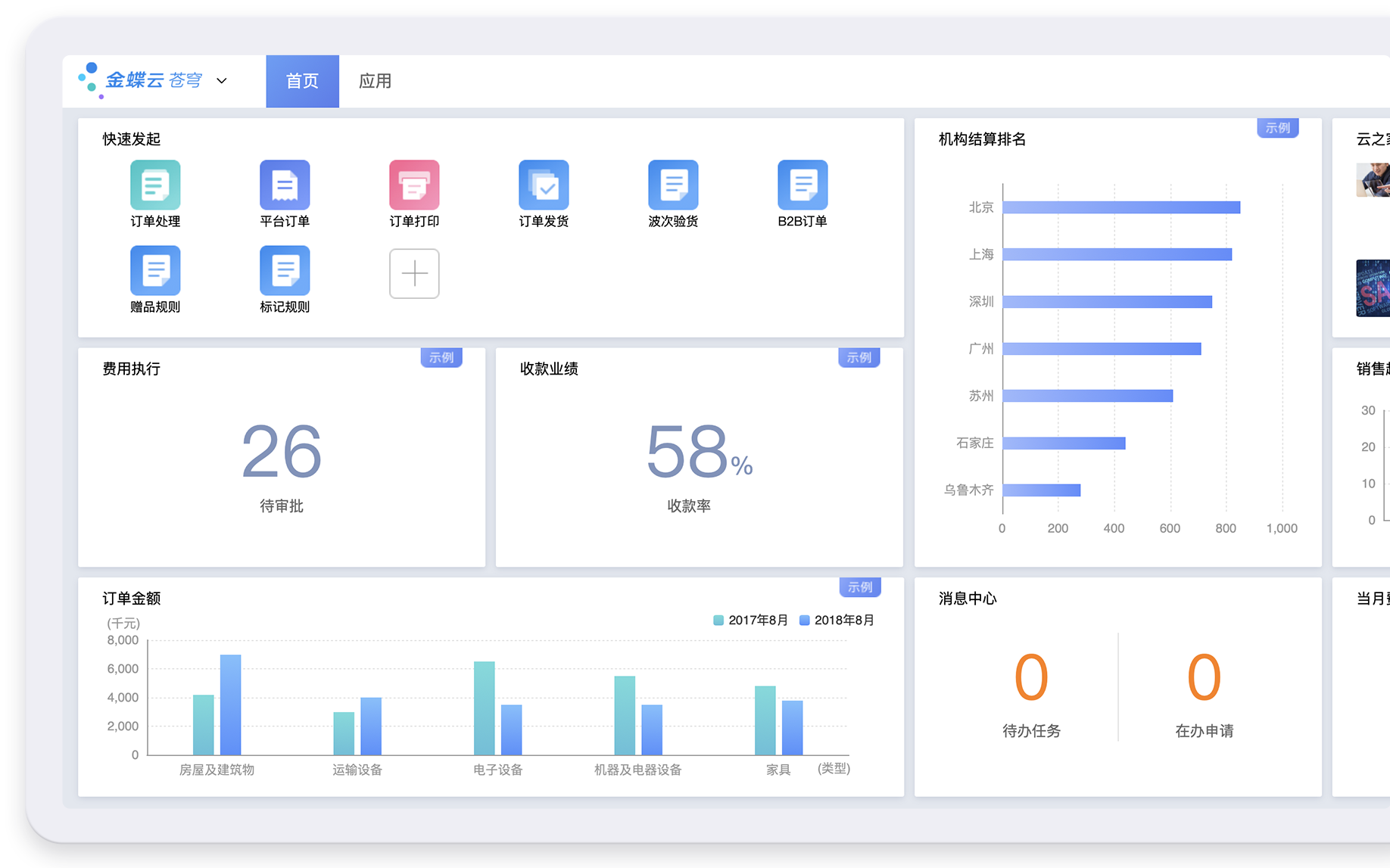Click the 金蝶云 logo
The height and width of the screenshot is (868, 1390).
pyautogui.click(x=140, y=80)
